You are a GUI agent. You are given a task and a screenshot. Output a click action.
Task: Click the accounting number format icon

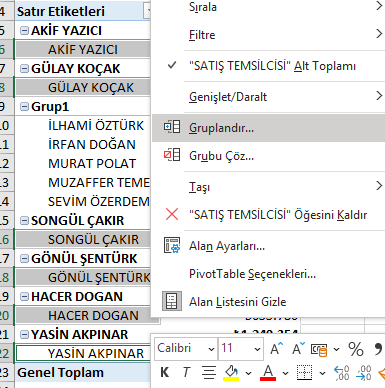pos(319,349)
